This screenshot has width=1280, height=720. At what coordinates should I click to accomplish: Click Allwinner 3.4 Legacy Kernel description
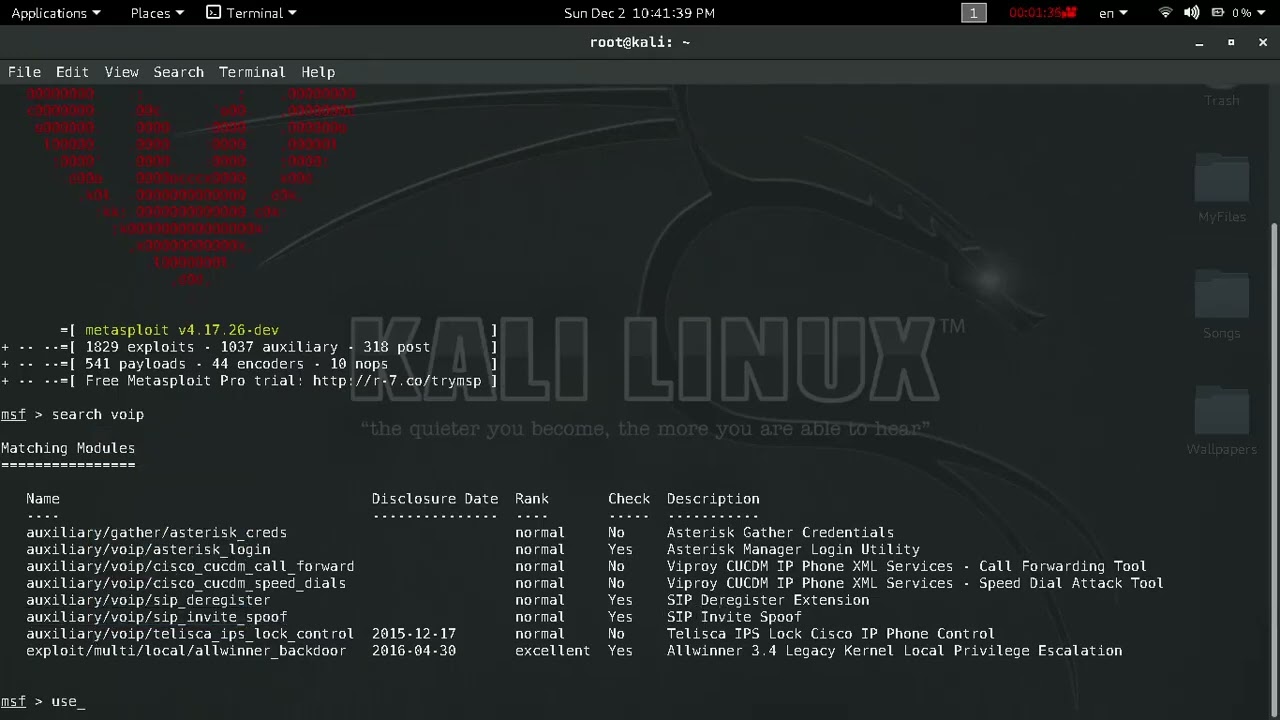pyautogui.click(x=895, y=651)
